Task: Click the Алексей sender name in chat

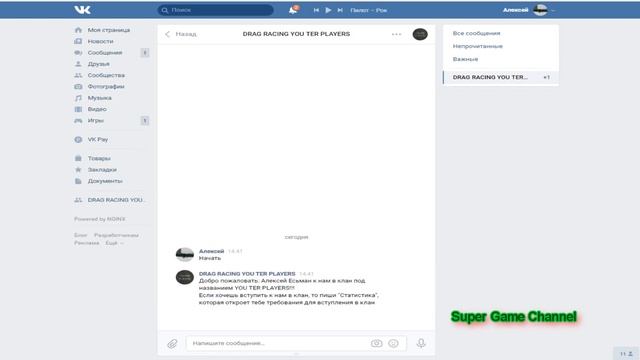Action: 211,251
